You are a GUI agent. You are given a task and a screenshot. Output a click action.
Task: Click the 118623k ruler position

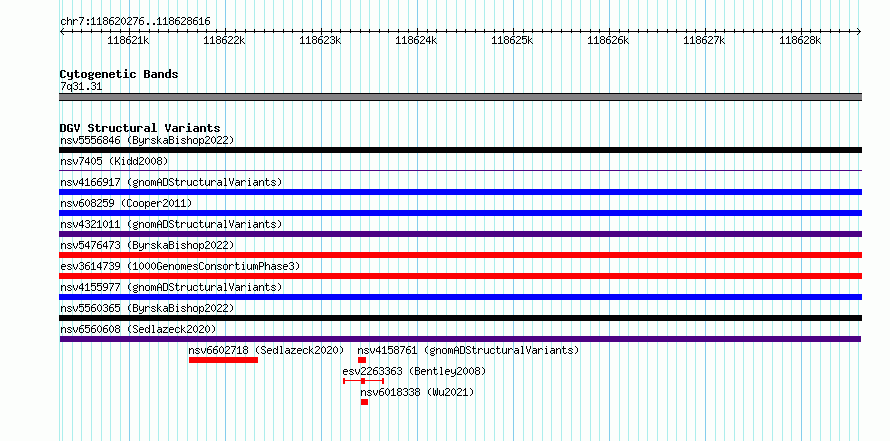point(320,40)
